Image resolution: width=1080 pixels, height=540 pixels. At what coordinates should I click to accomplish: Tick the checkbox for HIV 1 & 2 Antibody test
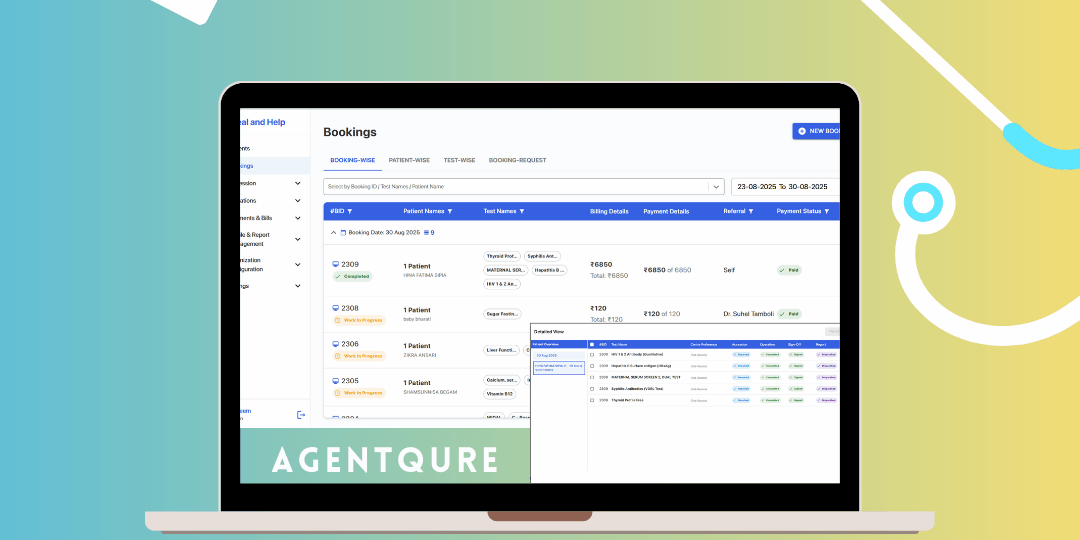pos(591,354)
